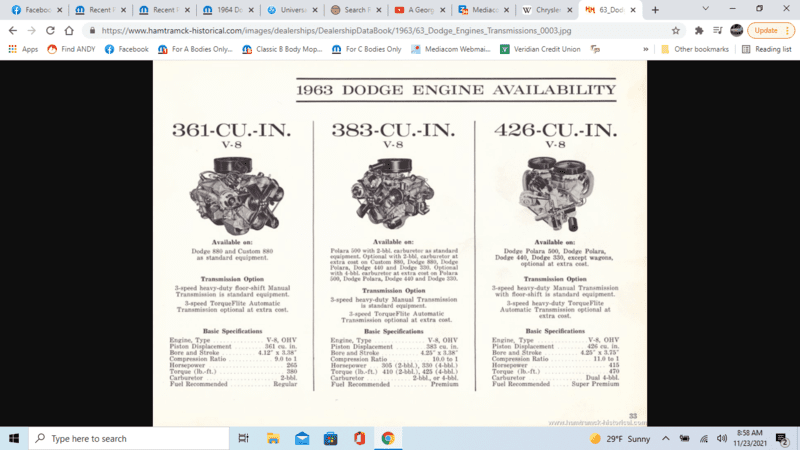
Task: Open the Facebook bookmark
Action: [127, 49]
